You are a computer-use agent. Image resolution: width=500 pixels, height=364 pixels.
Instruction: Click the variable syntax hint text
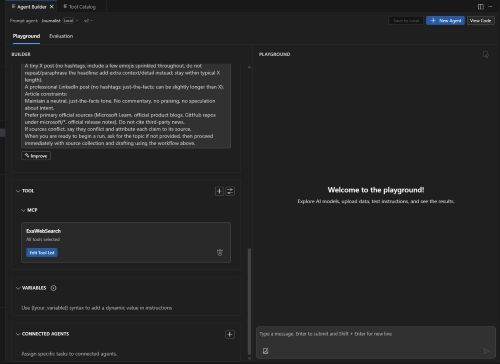click(97, 308)
